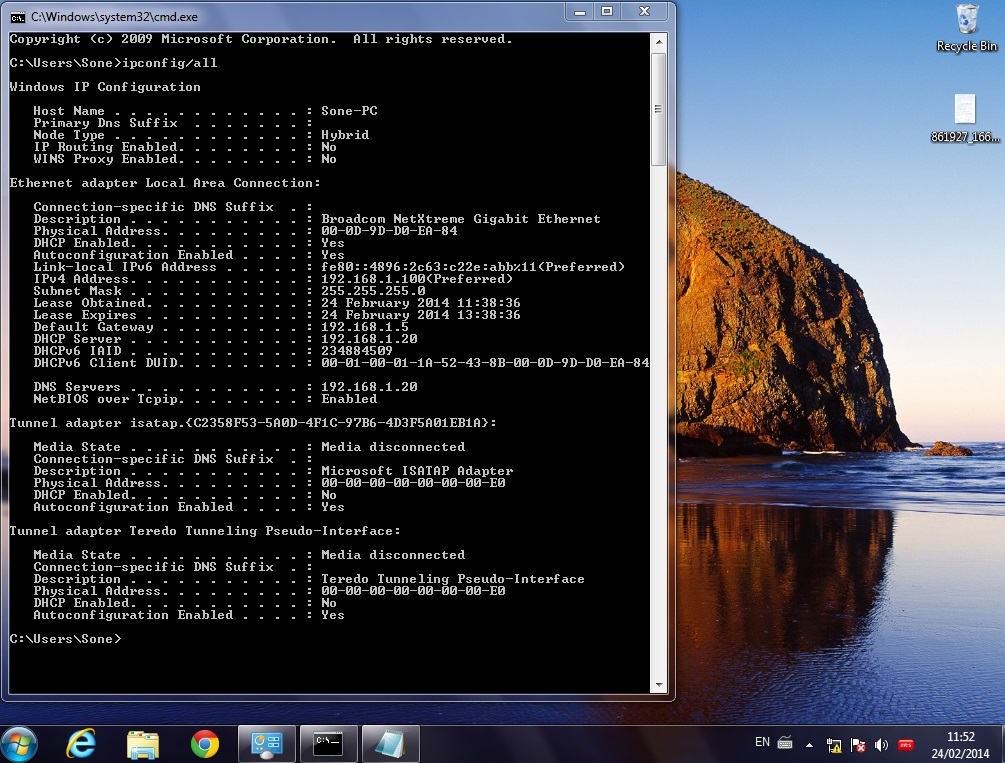Open the notepad-style taskbar application
This screenshot has height=763, width=1005.
(389, 743)
